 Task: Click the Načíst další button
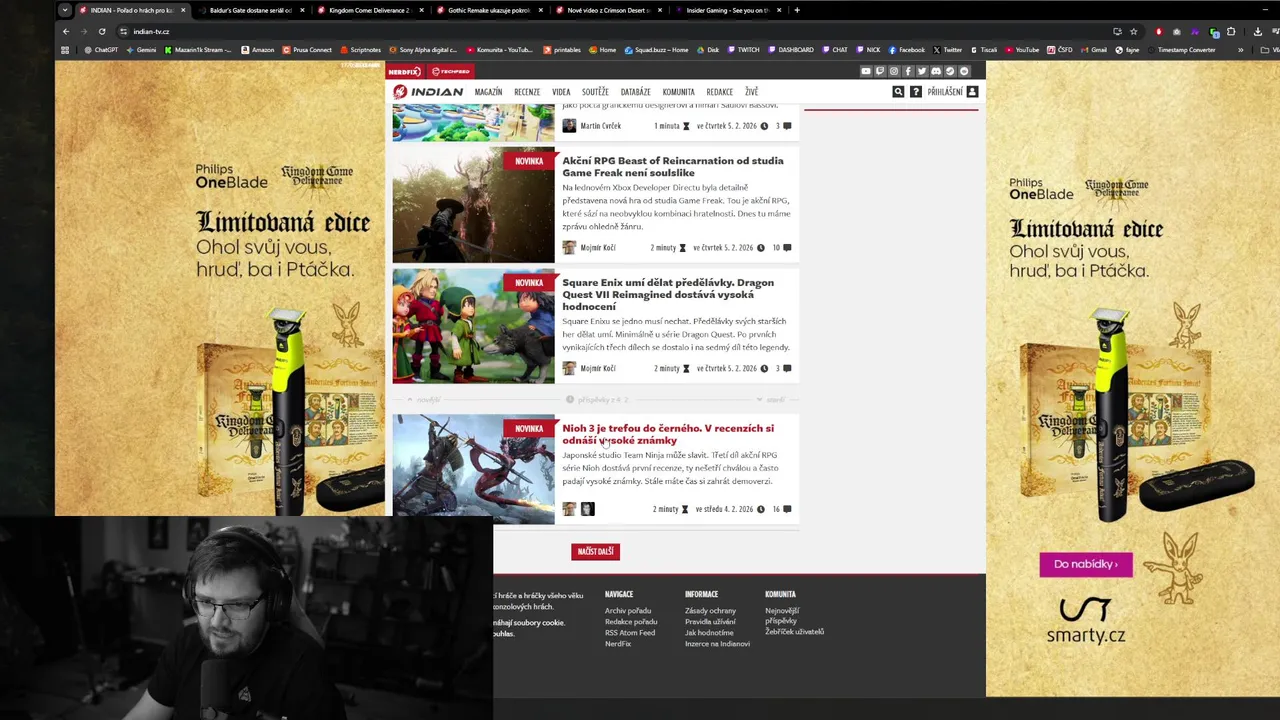point(596,552)
